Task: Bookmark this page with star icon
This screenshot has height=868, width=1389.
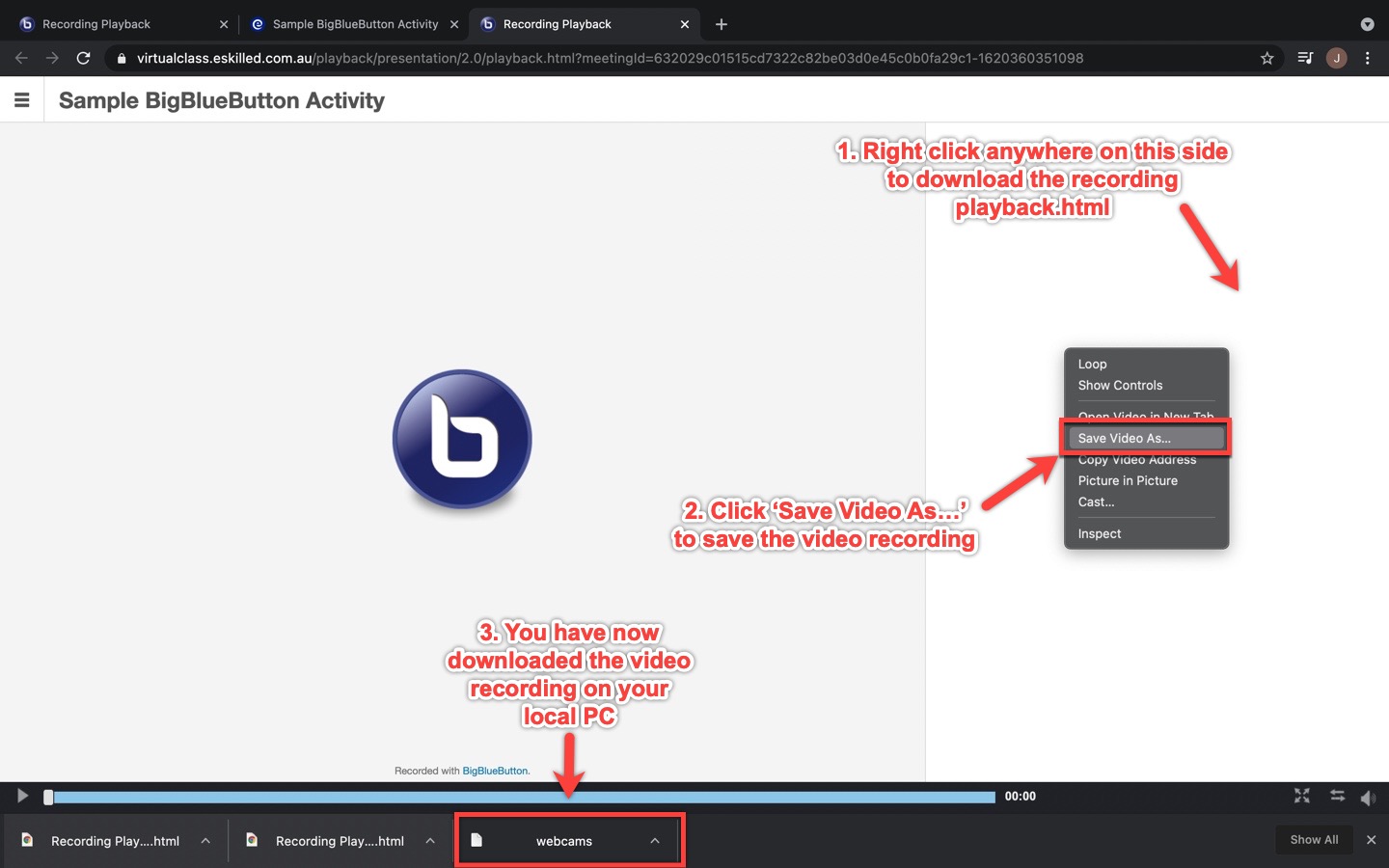Action: click(1266, 58)
